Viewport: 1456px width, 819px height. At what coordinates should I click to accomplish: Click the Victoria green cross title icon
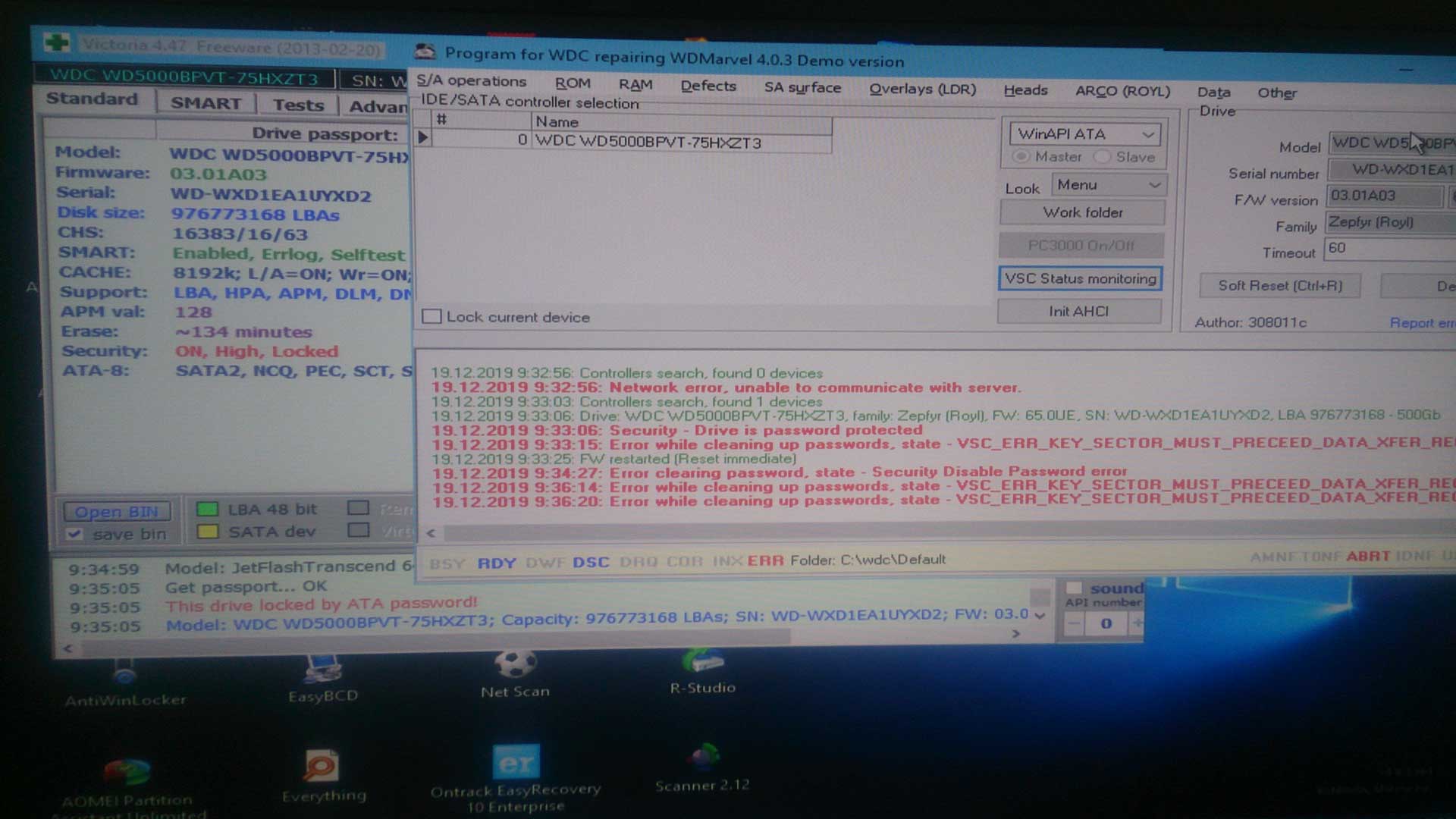[57, 42]
